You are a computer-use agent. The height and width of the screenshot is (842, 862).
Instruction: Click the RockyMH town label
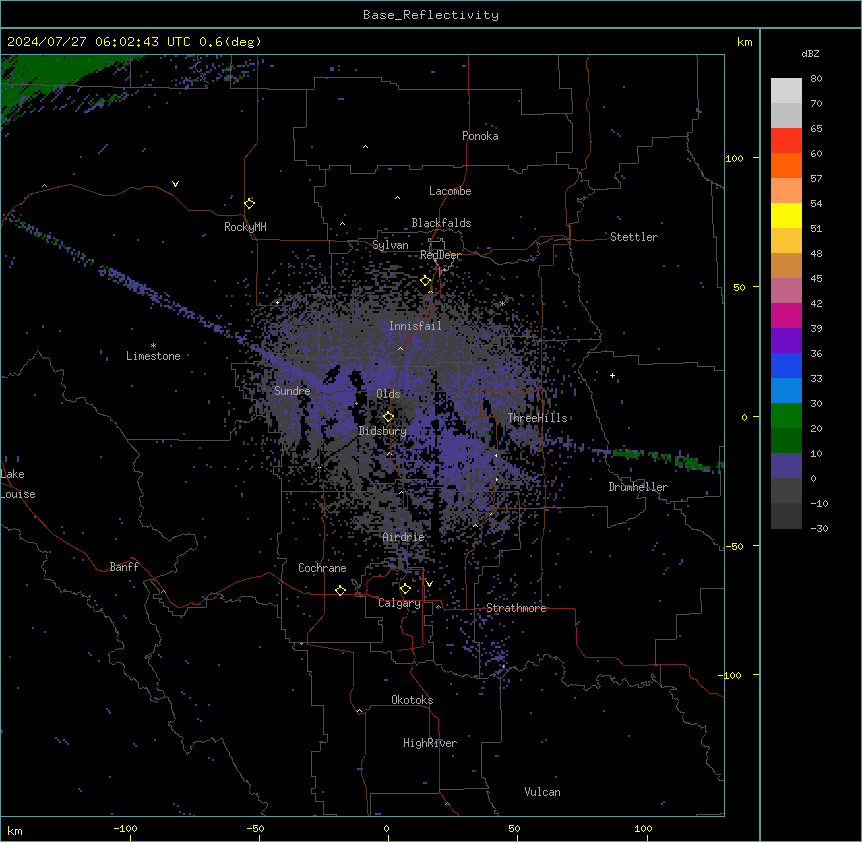point(245,227)
